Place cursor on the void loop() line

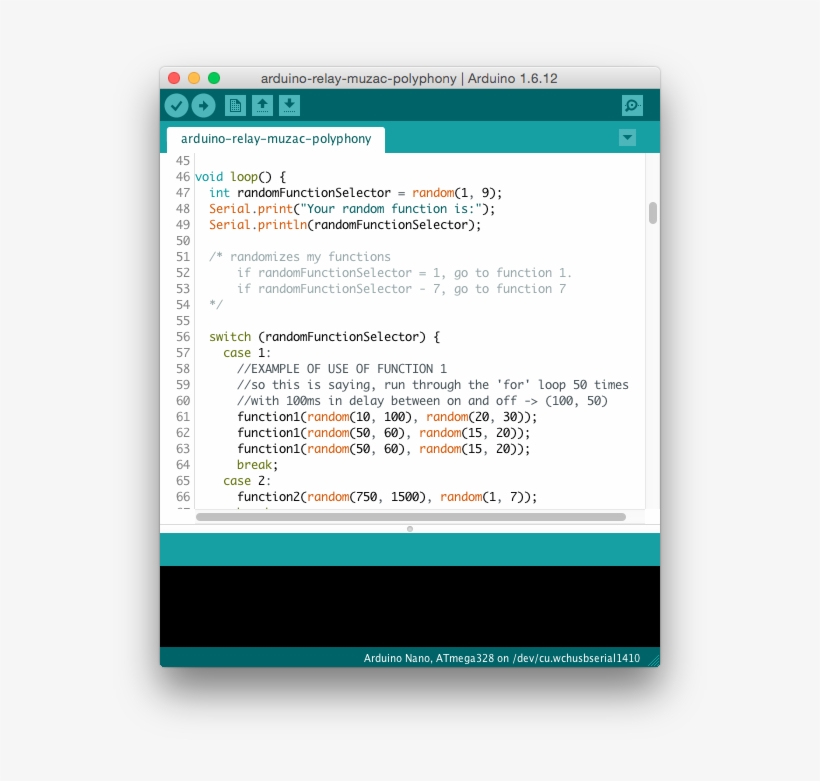coord(240,177)
